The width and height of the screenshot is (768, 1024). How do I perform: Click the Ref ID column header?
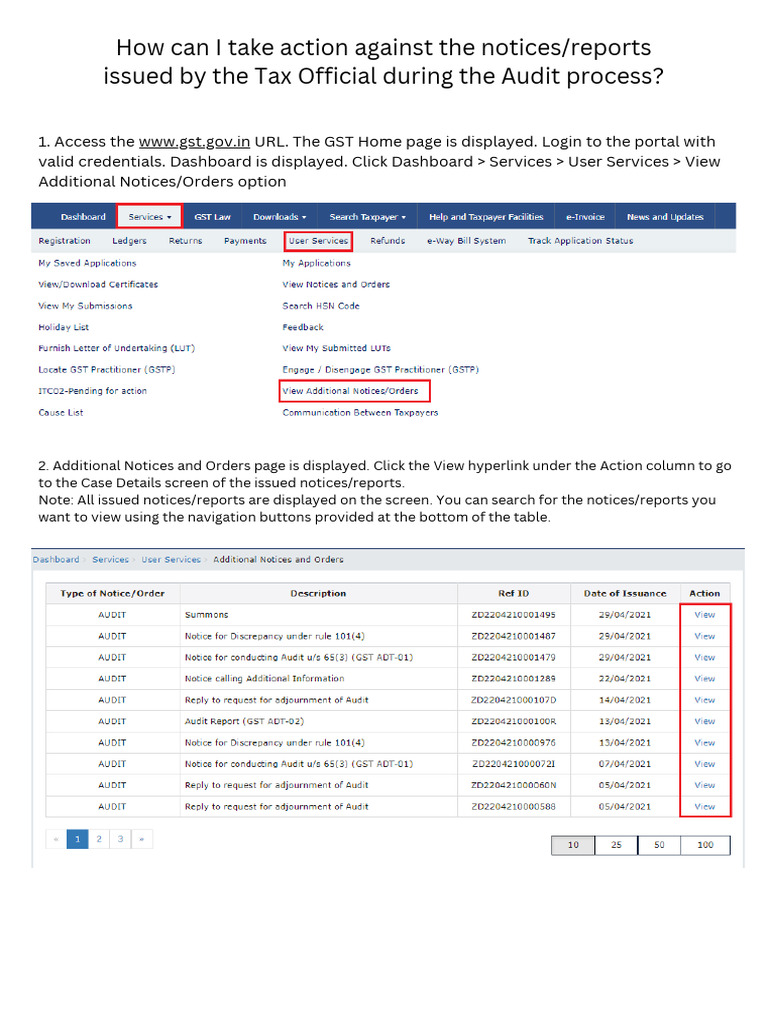[x=514, y=594]
